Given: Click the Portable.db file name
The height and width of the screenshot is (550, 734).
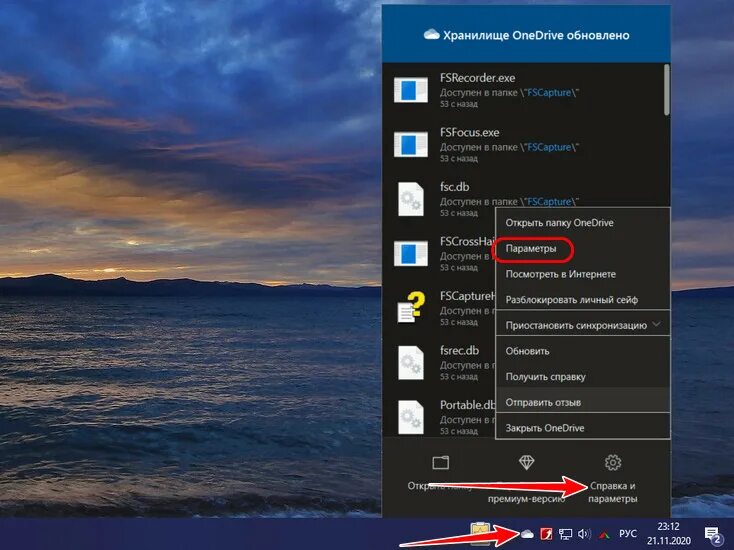Looking at the screenshot, I should tap(467, 404).
